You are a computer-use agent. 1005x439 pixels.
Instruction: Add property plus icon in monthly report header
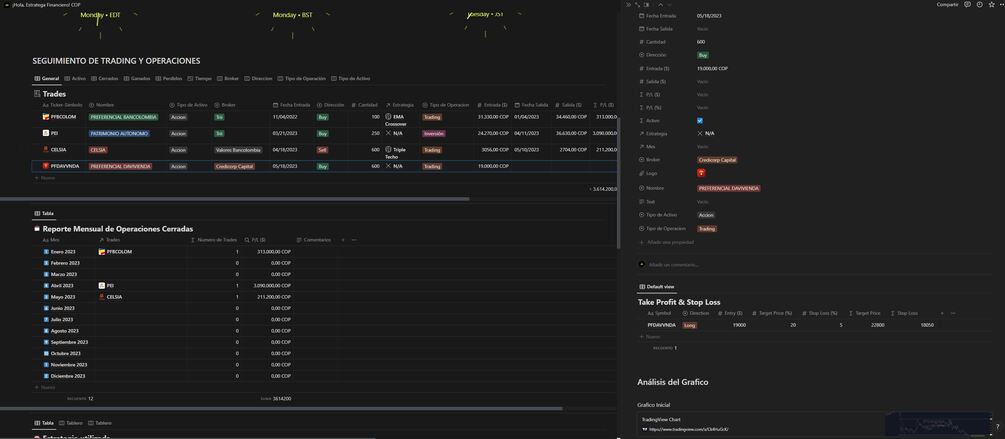343,240
